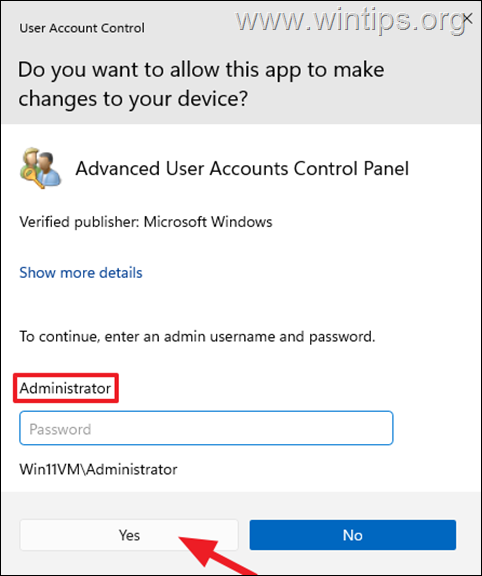This screenshot has width=482, height=576.
Task: Click the 'To continue, enter an admin' instruction
Action: pyautogui.click(x=197, y=336)
